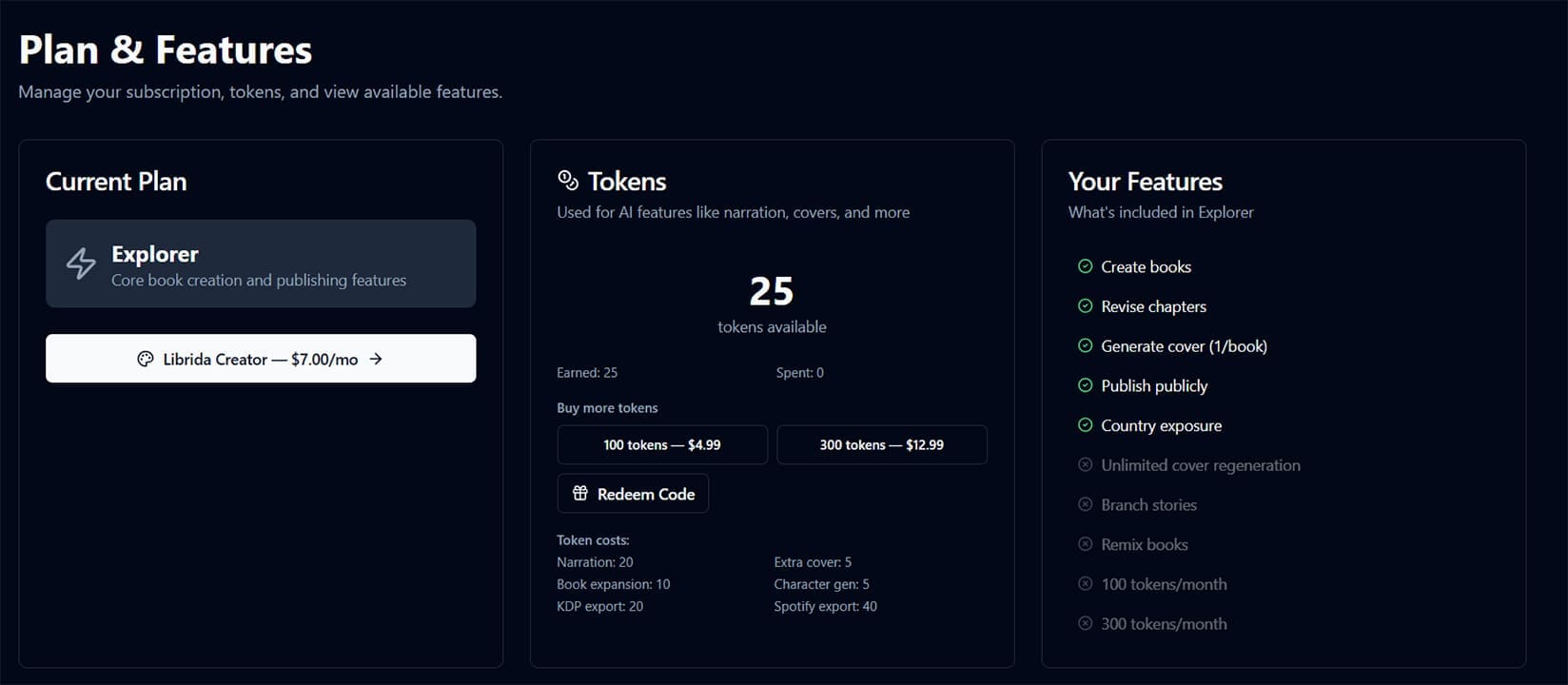1568x685 pixels.
Task: Click check icon next to Country exposure
Action: tap(1085, 425)
